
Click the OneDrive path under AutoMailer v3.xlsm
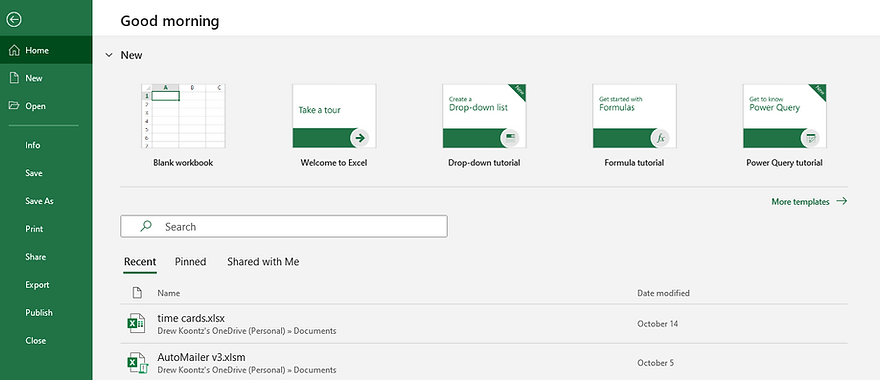coord(247,370)
